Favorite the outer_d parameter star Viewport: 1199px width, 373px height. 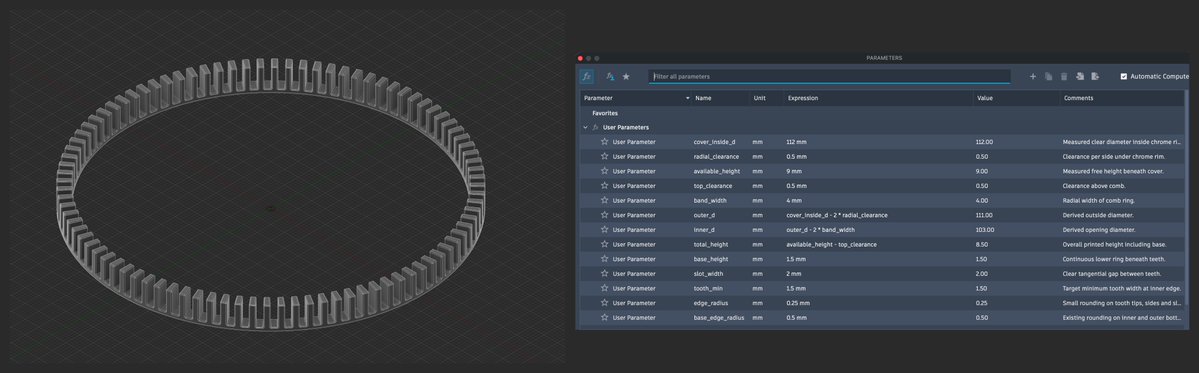[604, 215]
